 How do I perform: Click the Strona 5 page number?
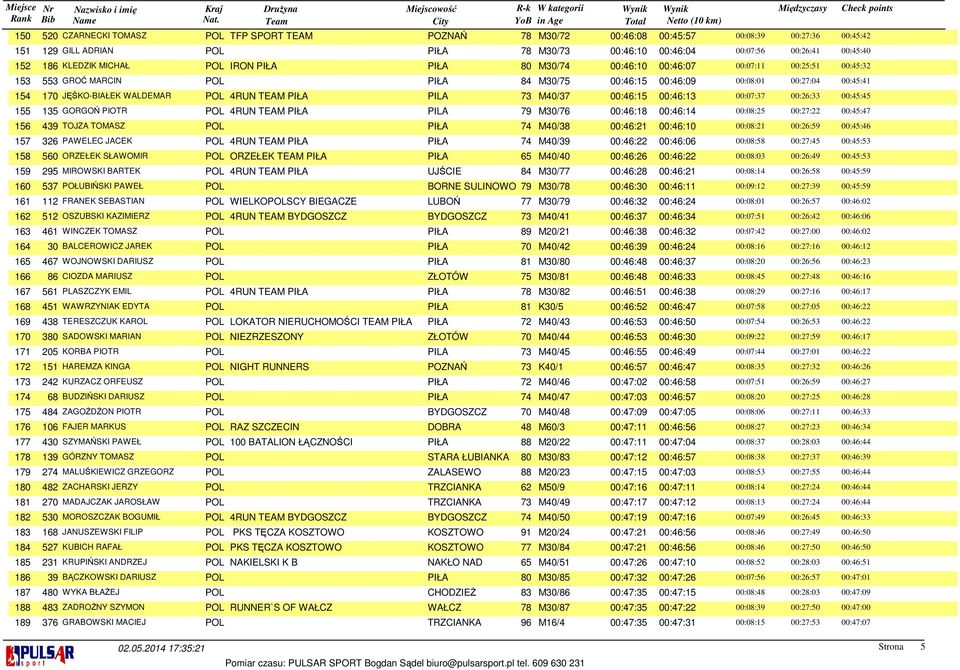901,647
